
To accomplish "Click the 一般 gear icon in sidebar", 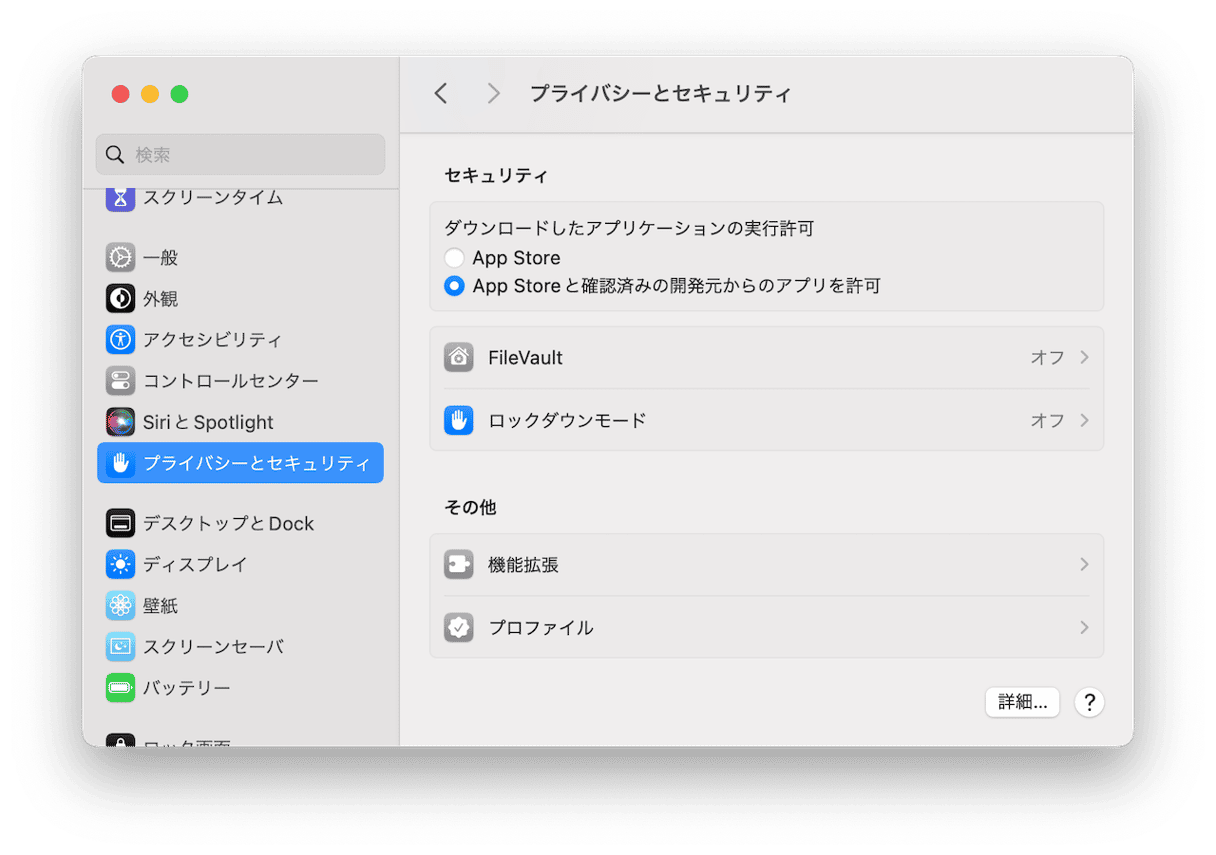I will click(x=120, y=257).
